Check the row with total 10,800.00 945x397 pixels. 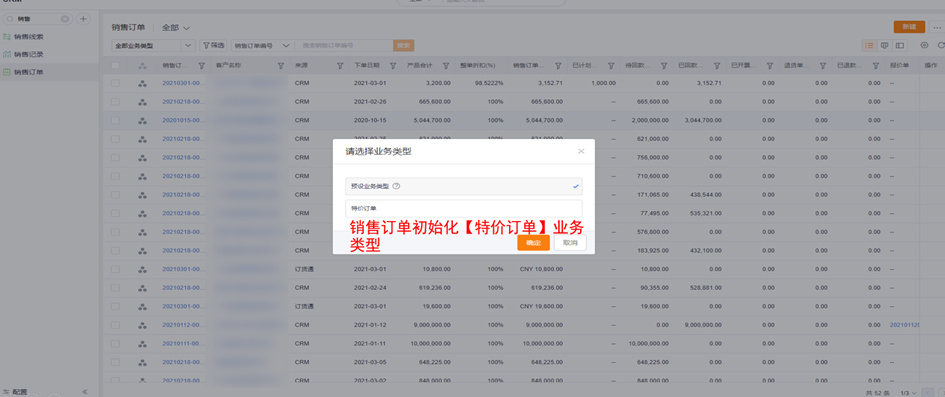(x=115, y=269)
